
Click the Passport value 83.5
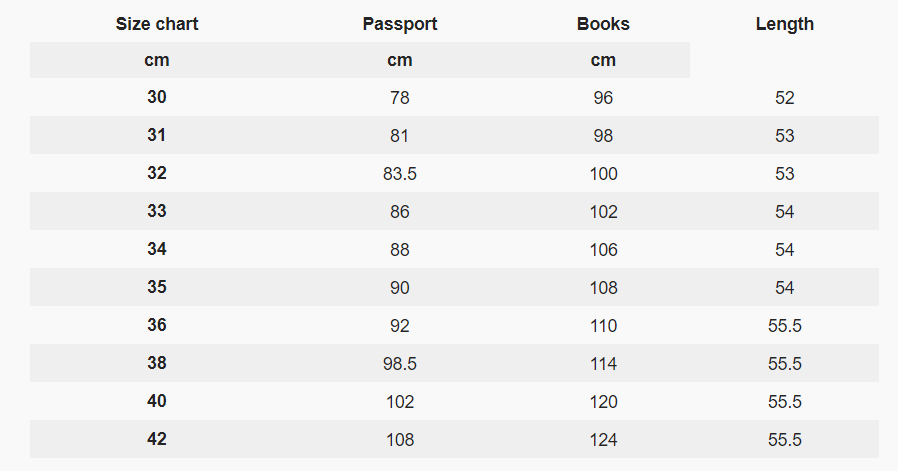click(x=400, y=174)
